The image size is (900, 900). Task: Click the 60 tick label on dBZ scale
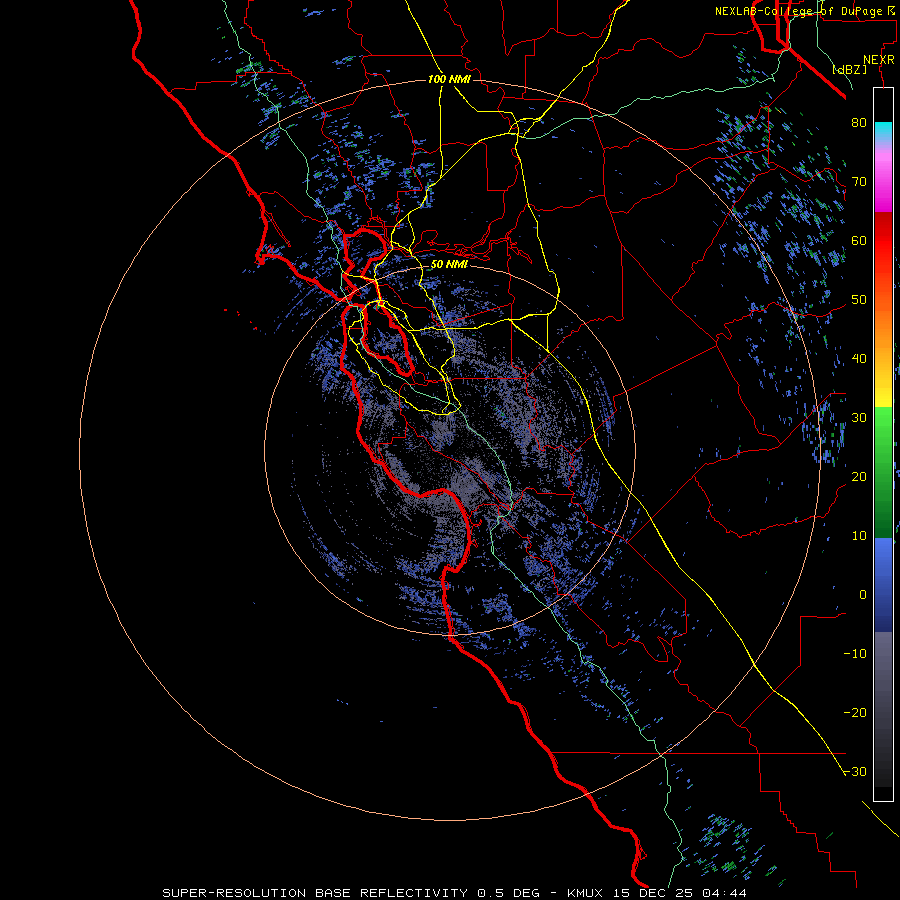[859, 240]
